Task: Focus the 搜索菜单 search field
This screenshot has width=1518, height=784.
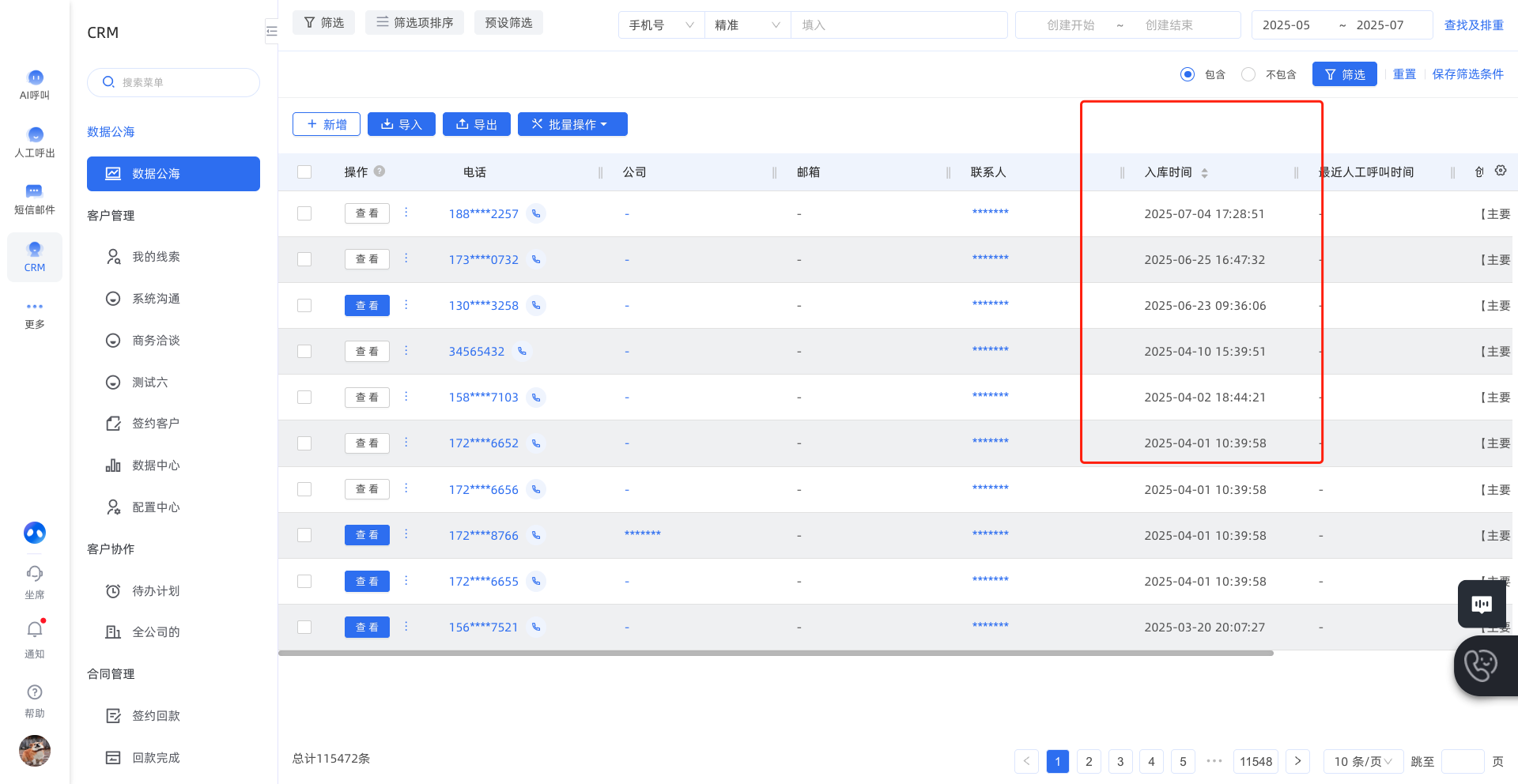Action: 173,82
